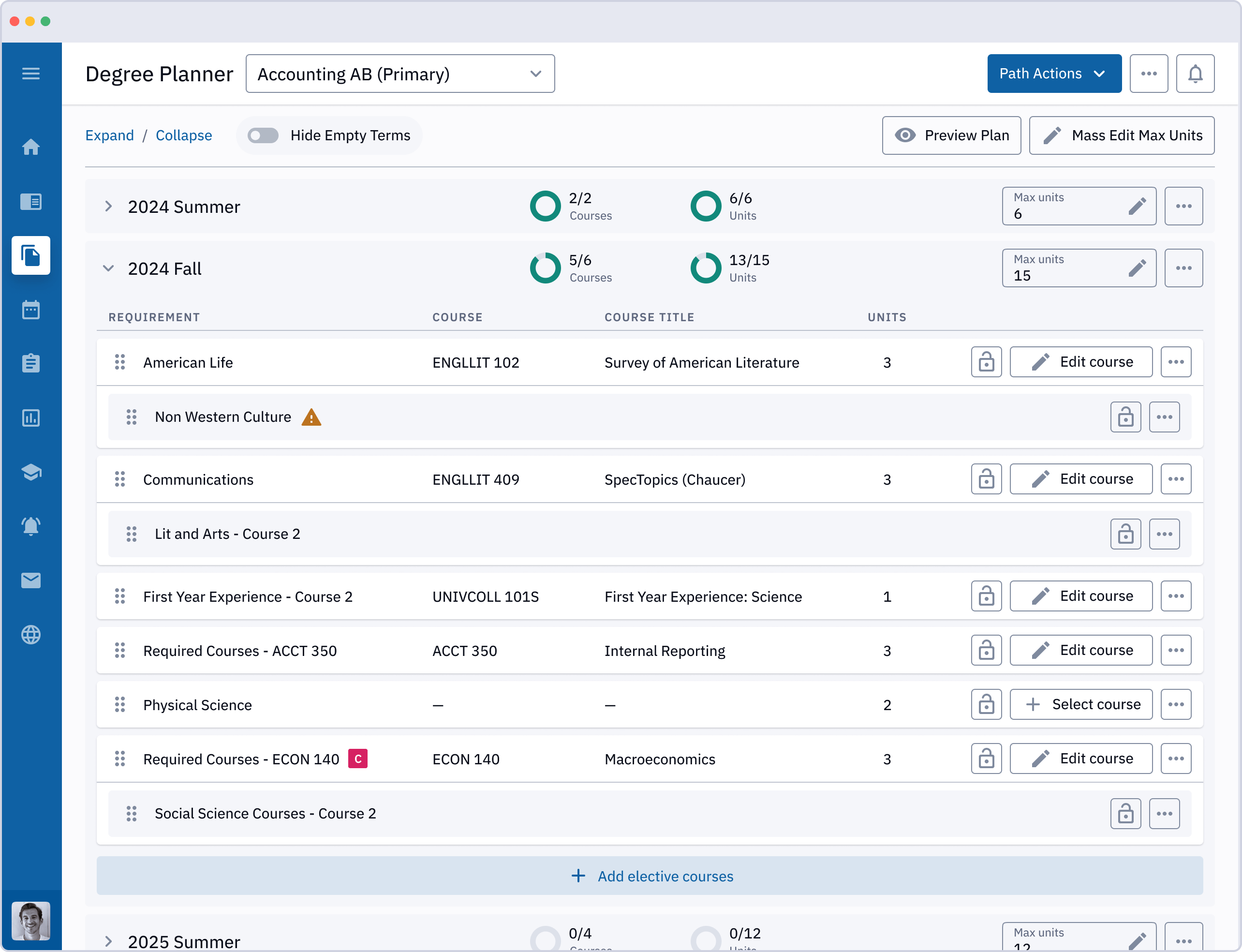Open more options for 2024 Summer term
1242x952 pixels.
1183,206
